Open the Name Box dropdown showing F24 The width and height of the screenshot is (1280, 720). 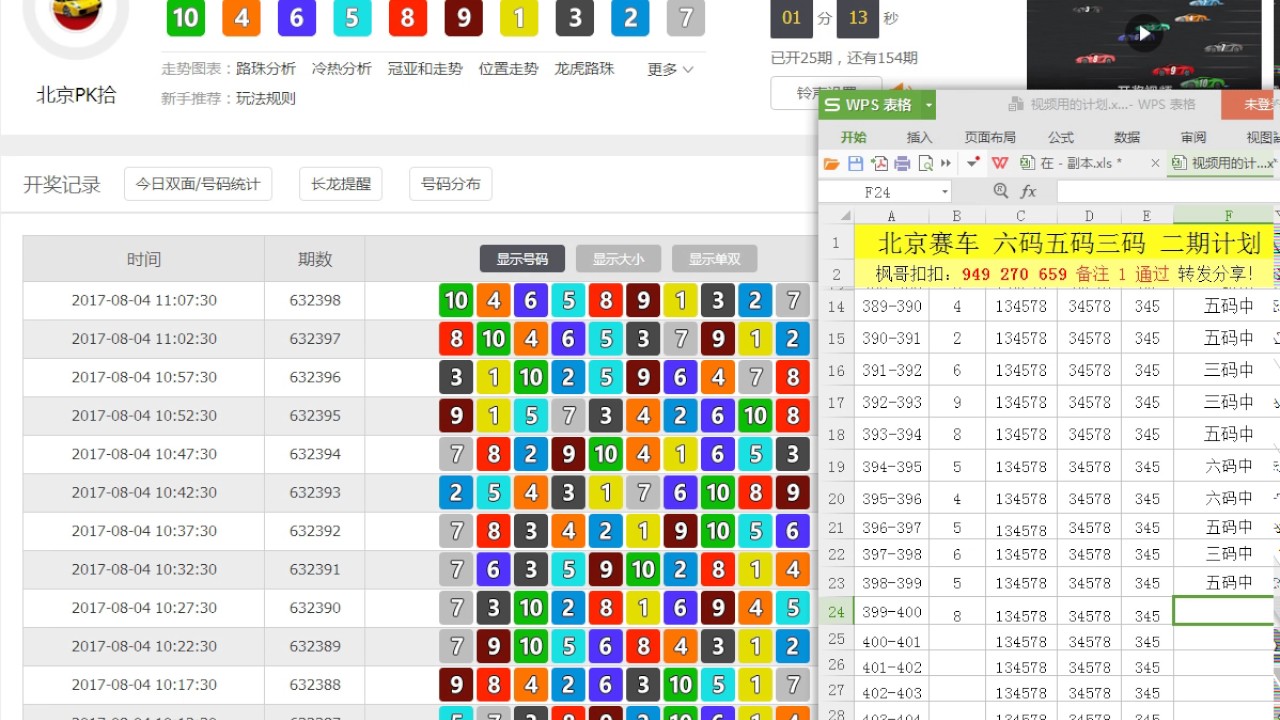pos(945,192)
